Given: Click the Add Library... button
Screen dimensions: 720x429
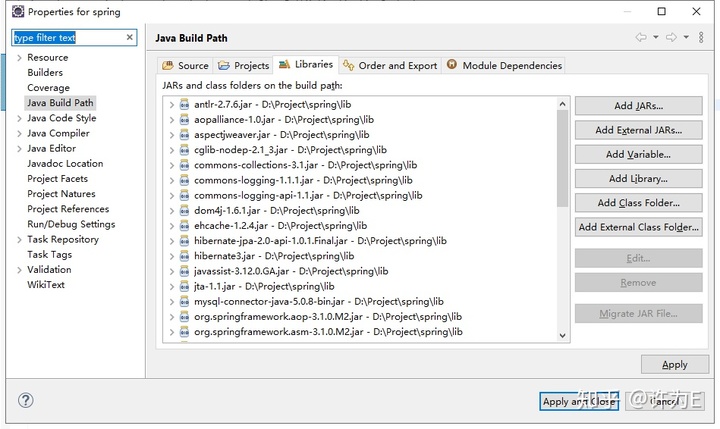Looking at the screenshot, I should pos(638,179).
